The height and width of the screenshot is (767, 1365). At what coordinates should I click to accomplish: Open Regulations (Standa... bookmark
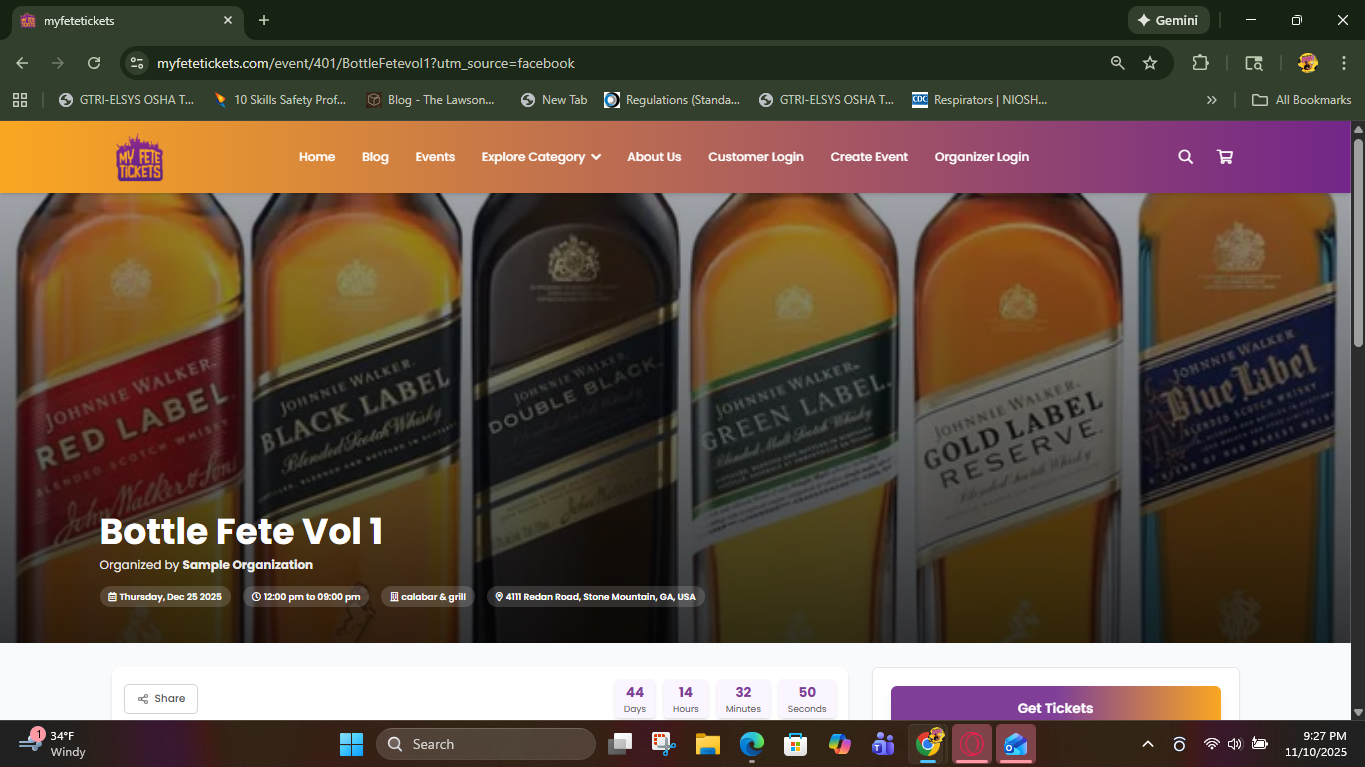pos(672,100)
